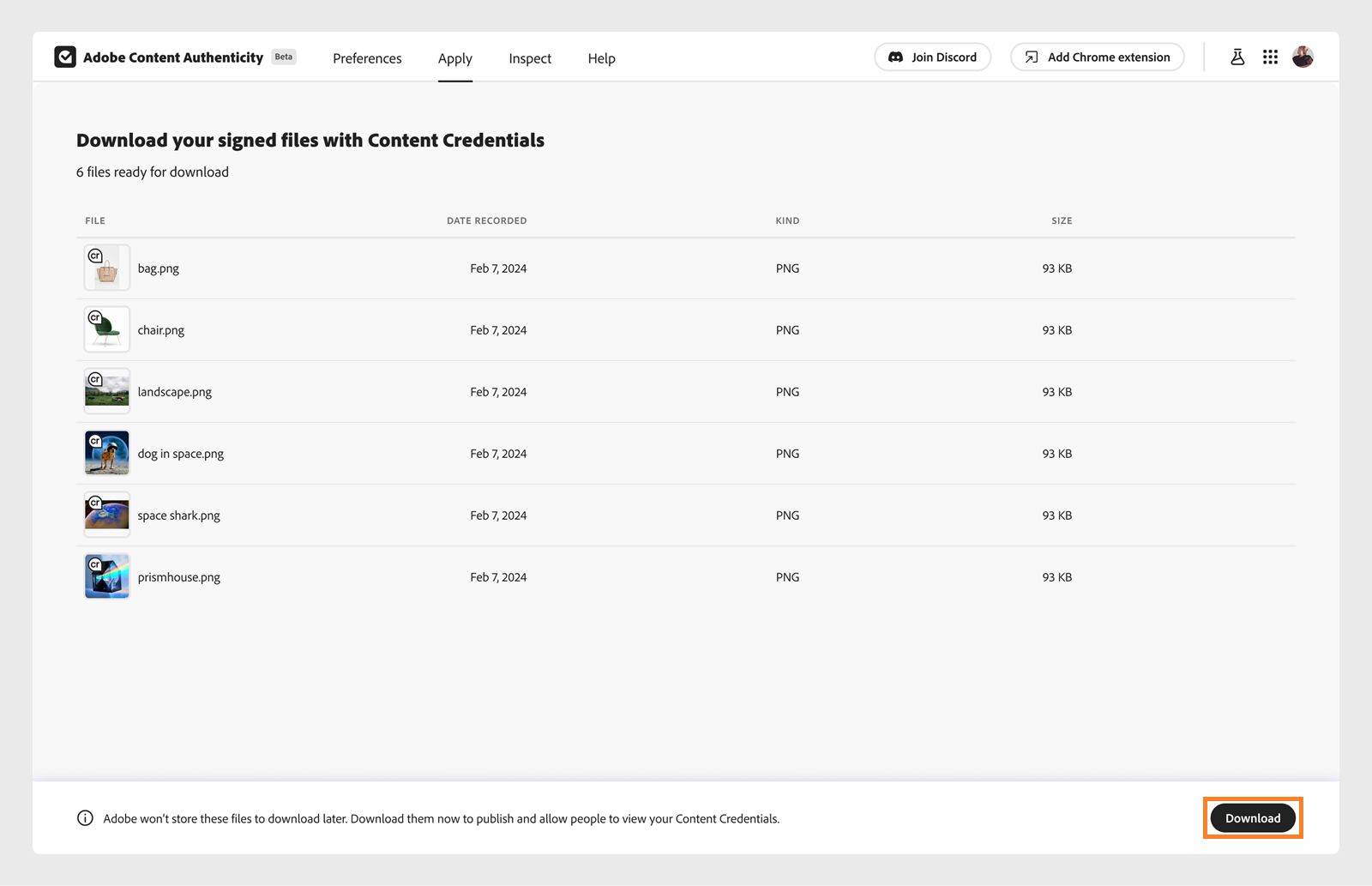Open the app grid launcher

(x=1271, y=57)
